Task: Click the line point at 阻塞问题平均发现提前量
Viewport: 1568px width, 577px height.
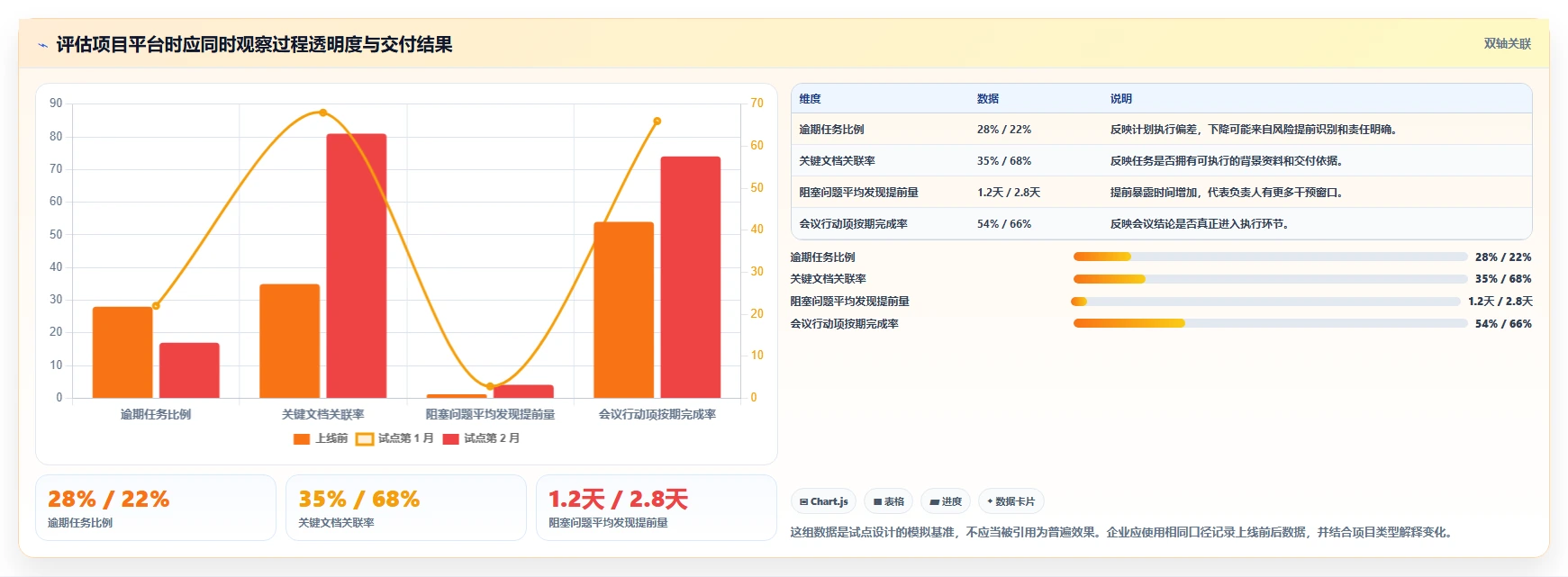Action: [x=490, y=386]
